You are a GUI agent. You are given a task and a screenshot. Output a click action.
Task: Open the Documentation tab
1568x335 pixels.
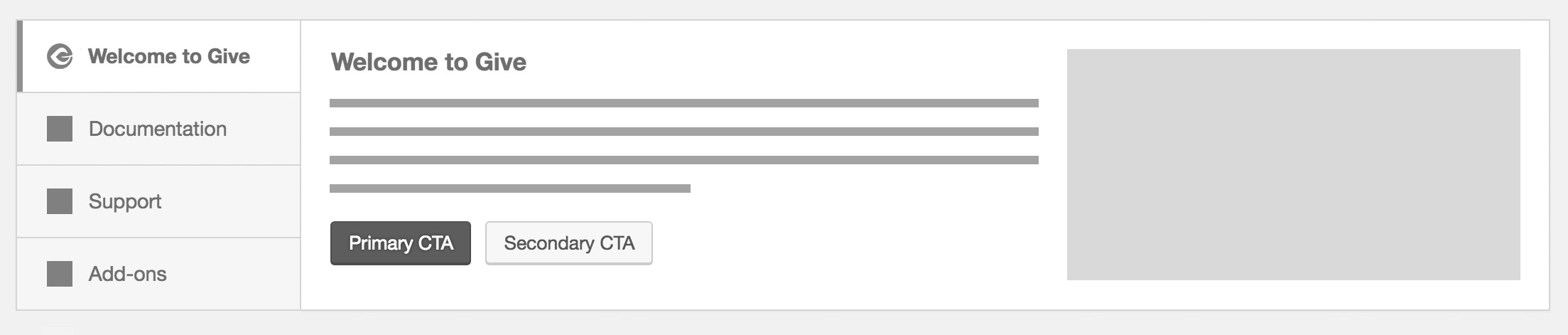click(158, 129)
